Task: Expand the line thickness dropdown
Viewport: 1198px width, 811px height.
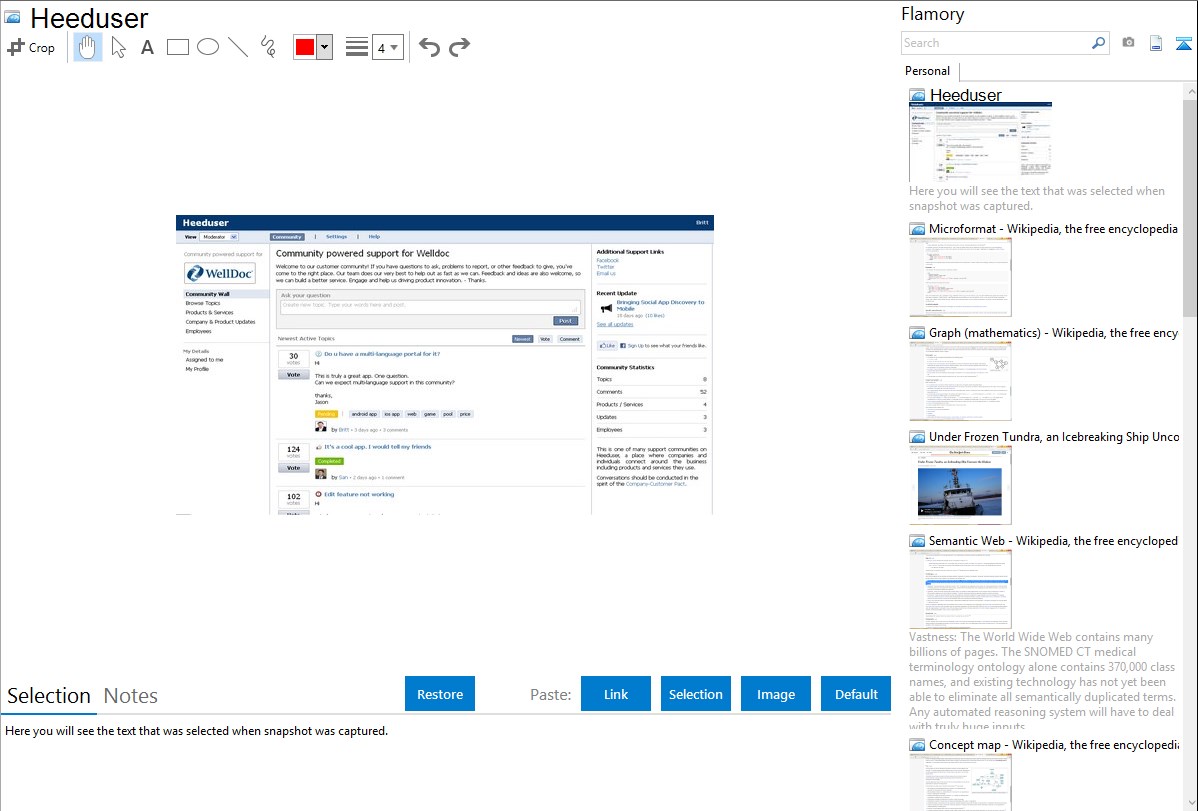Action: [387, 47]
